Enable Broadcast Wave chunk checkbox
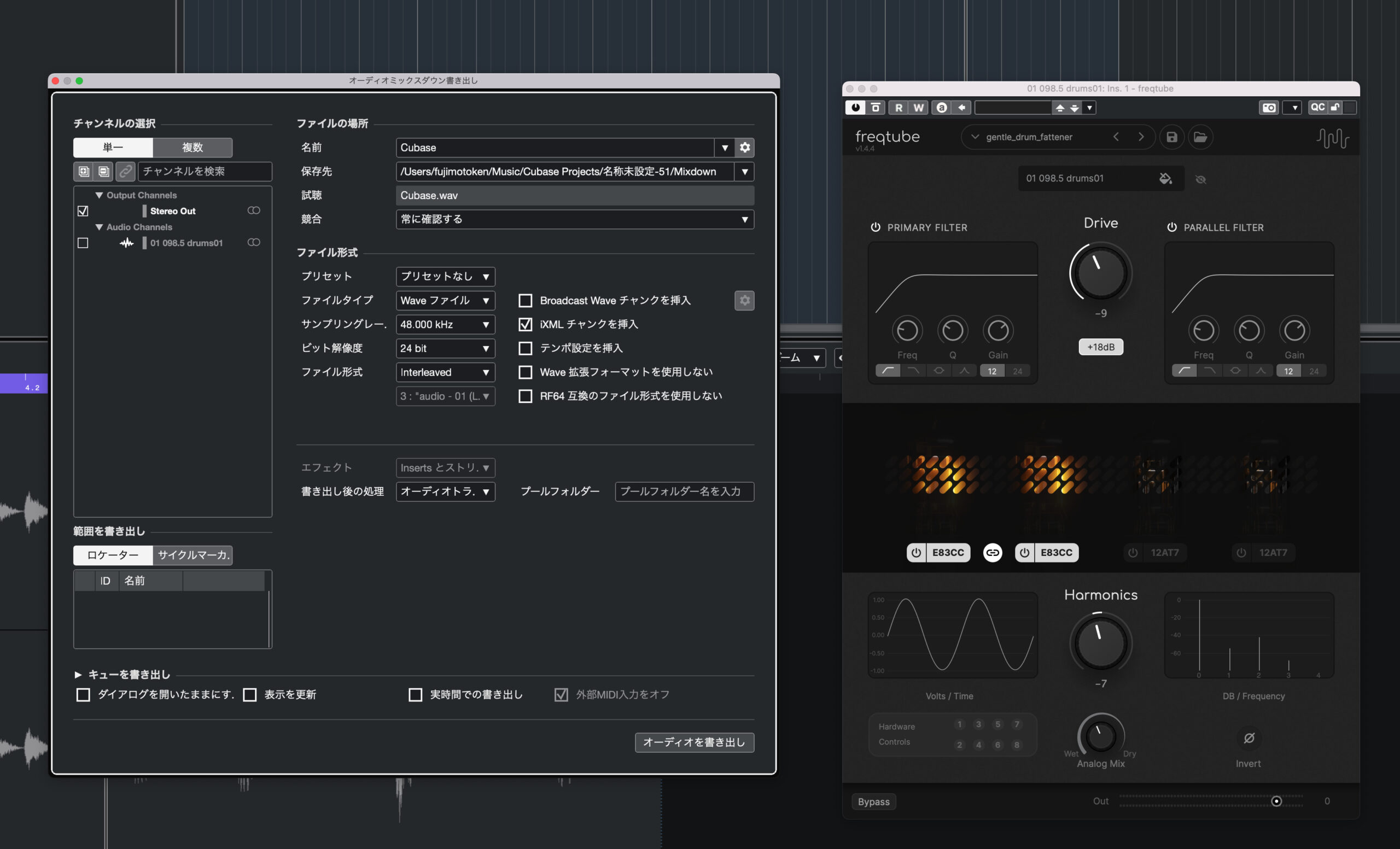Image resolution: width=1400 pixels, height=849 pixels. tap(526, 301)
